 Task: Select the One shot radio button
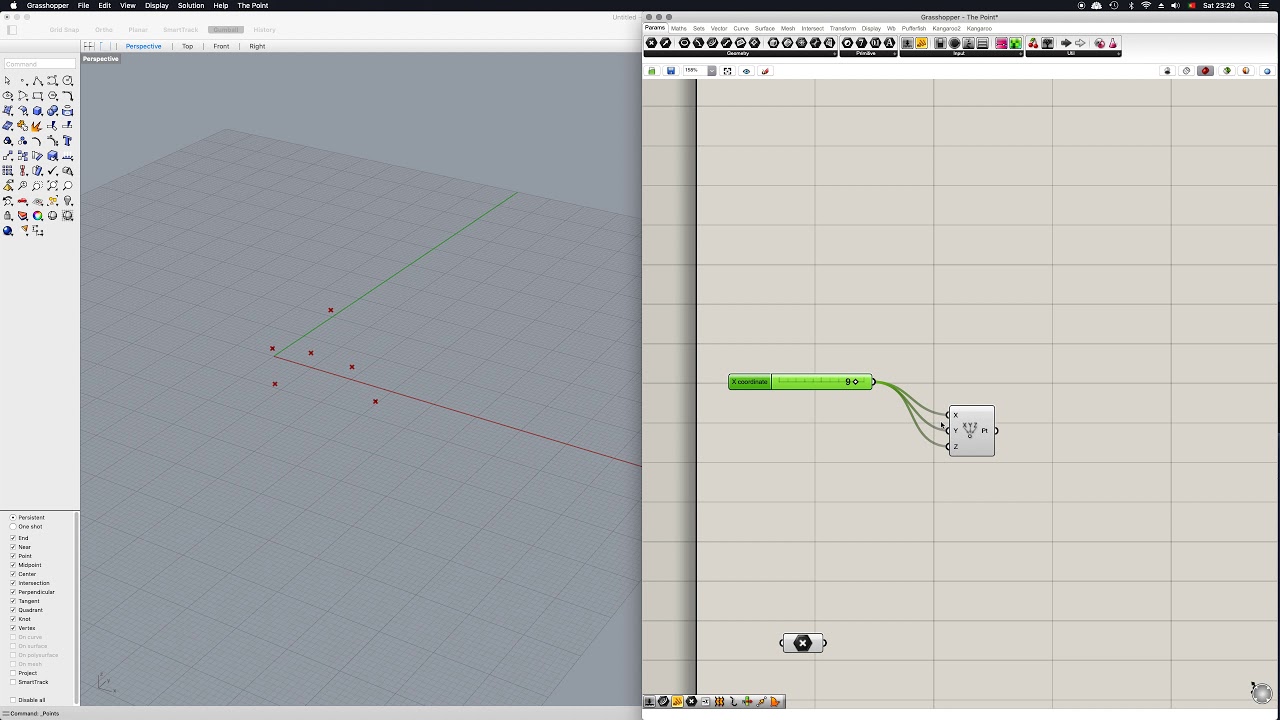(x=12, y=526)
